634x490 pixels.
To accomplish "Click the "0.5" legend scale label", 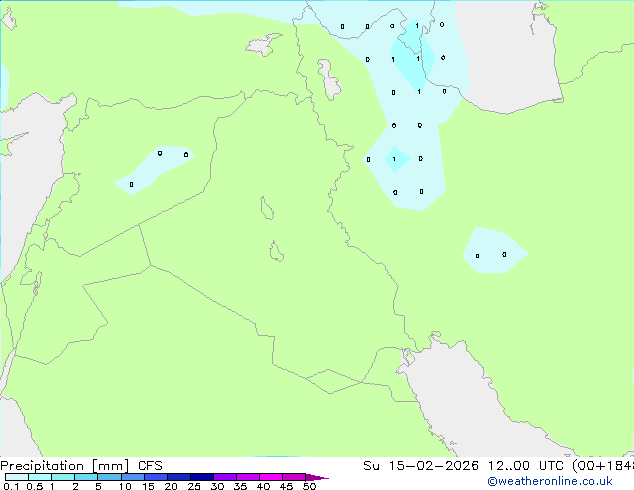I will click(x=35, y=486).
